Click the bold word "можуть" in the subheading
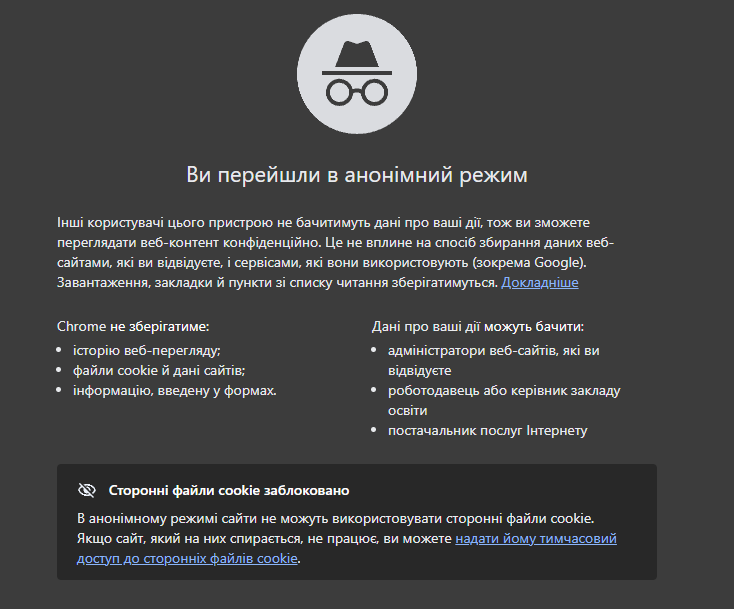Screen dimensions: 734x609 [511, 327]
